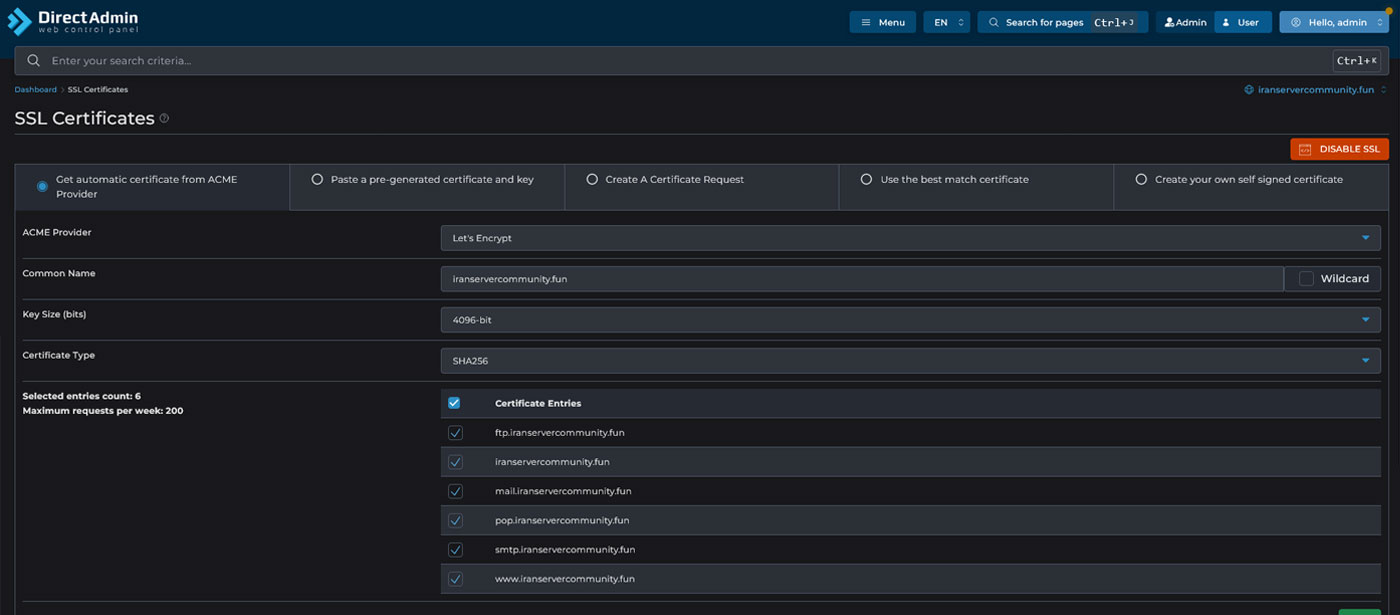This screenshot has height=615, width=1400.
Task: Click the help icon beside SSL Certificates
Action: point(164,118)
